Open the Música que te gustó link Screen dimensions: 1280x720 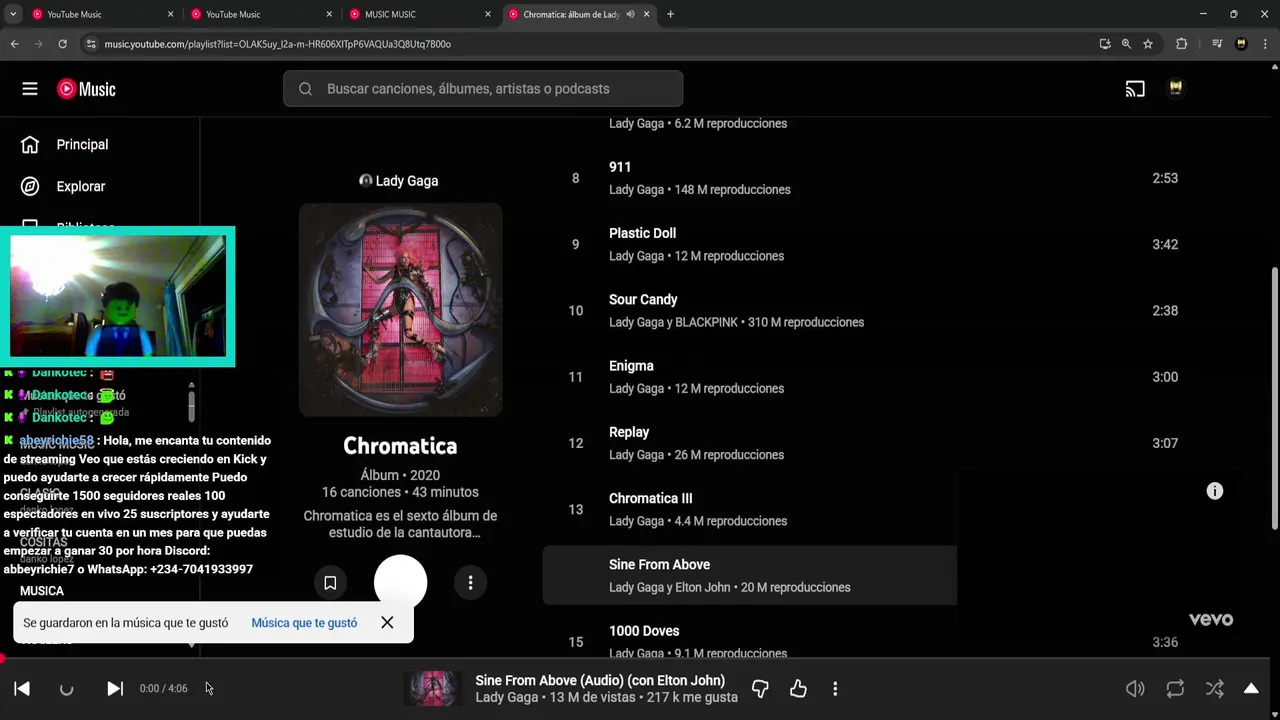click(x=304, y=623)
